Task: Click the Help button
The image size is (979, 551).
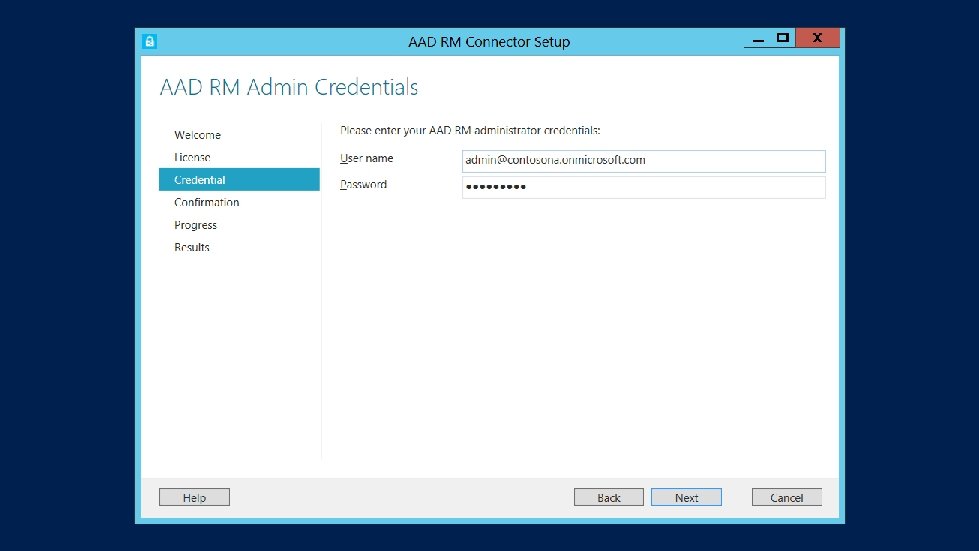Action: pyautogui.click(x=194, y=497)
